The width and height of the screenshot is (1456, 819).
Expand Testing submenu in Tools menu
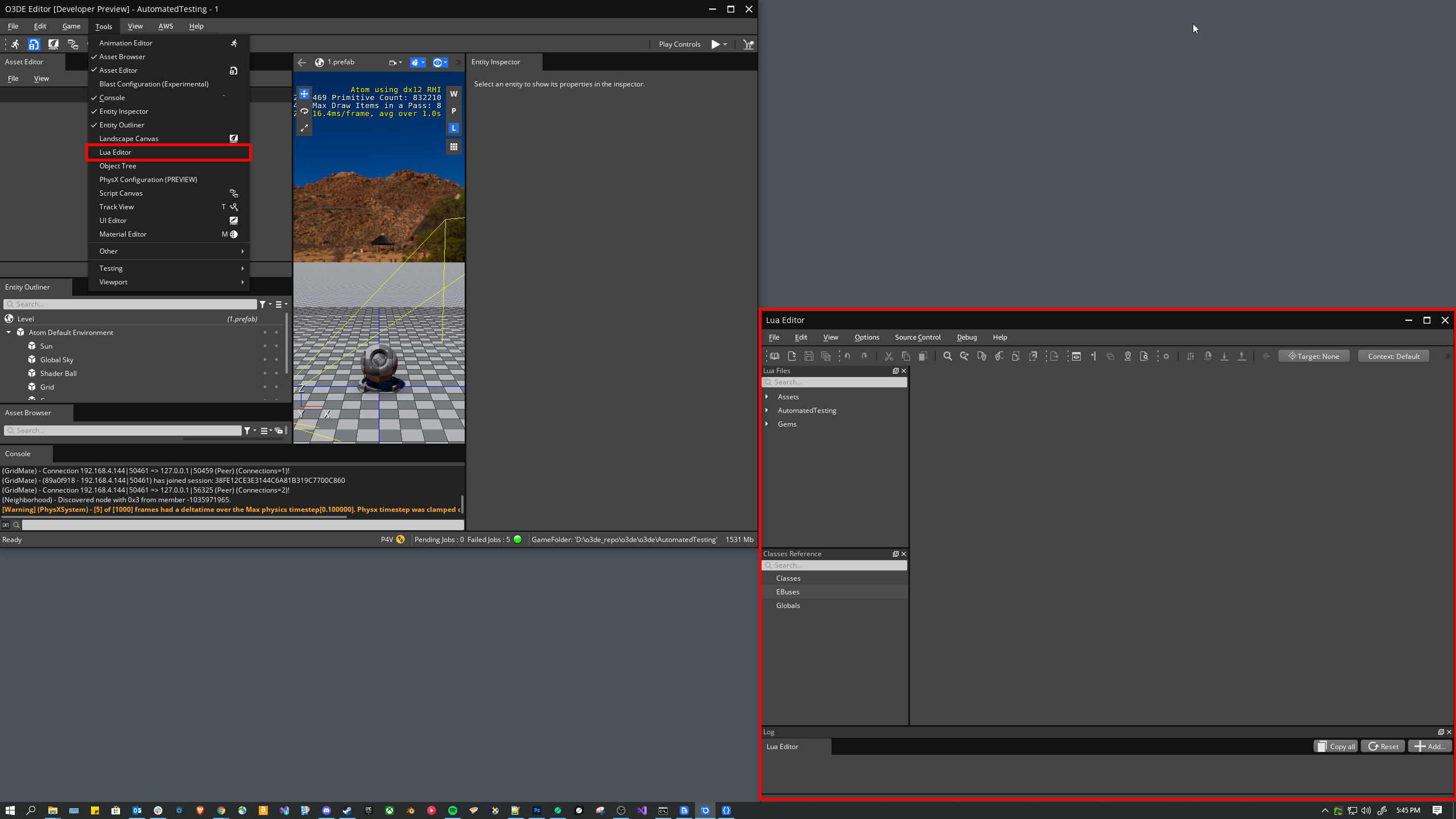tap(169, 268)
